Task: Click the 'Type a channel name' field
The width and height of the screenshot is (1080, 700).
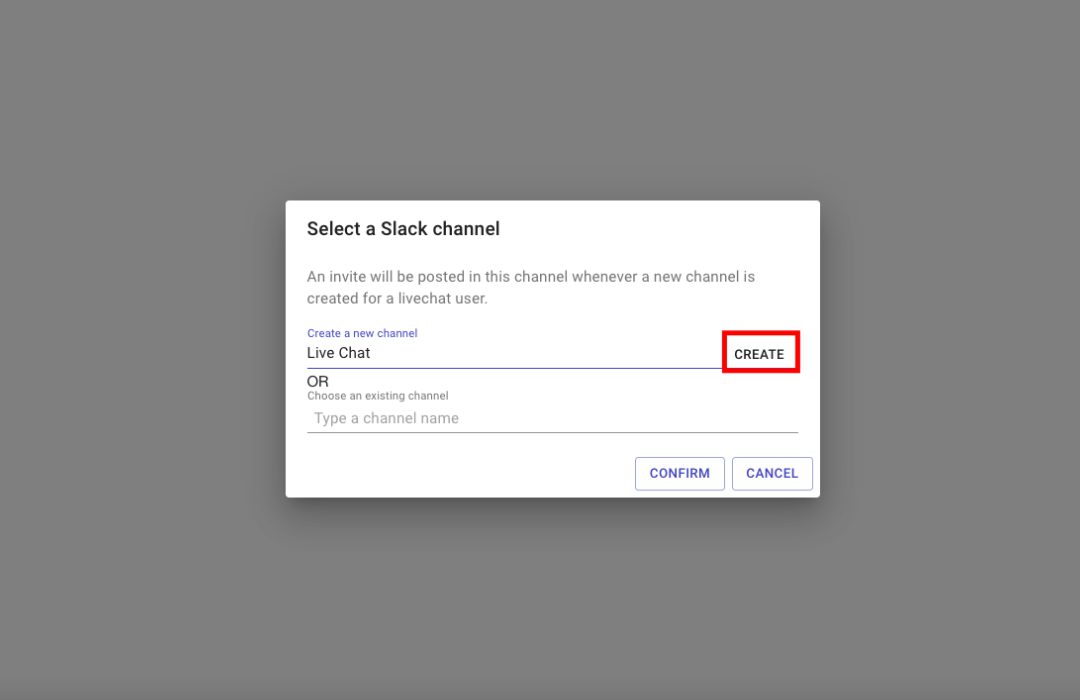Action: (x=552, y=418)
